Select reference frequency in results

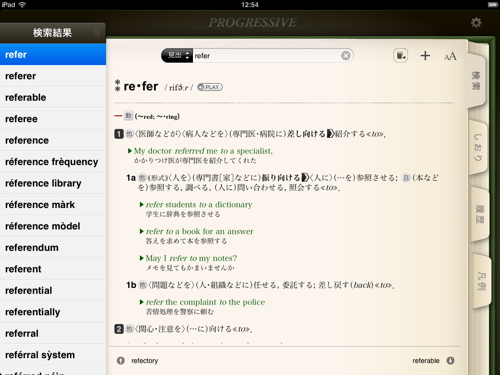[x=53, y=162]
